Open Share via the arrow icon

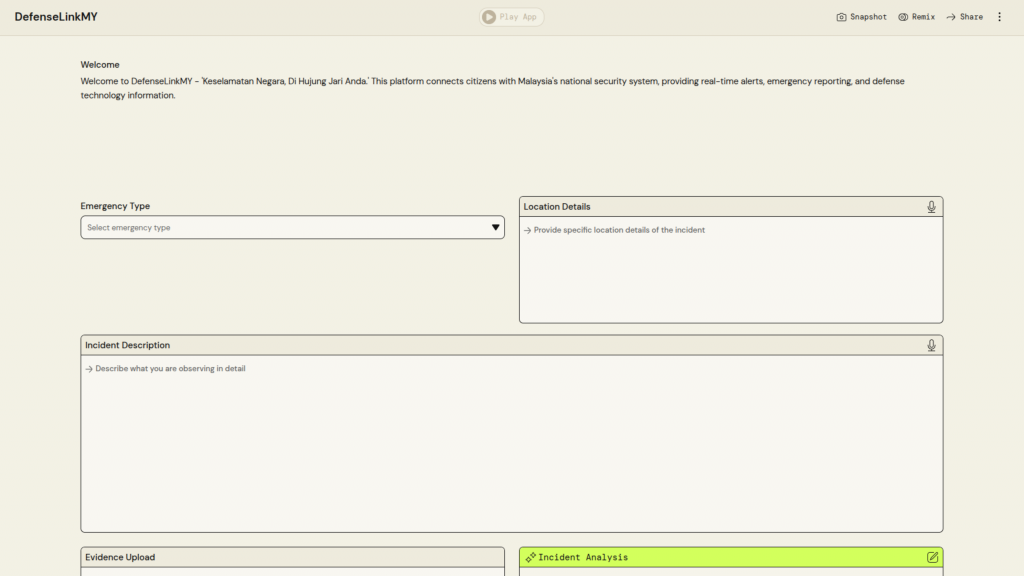tap(951, 17)
